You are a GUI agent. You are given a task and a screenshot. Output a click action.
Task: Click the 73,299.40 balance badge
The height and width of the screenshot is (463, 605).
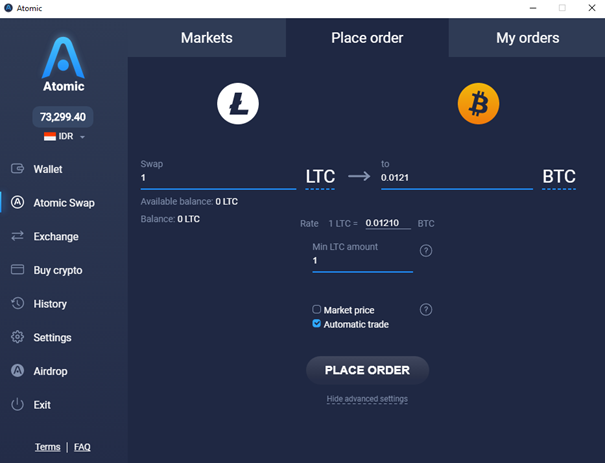click(63, 117)
